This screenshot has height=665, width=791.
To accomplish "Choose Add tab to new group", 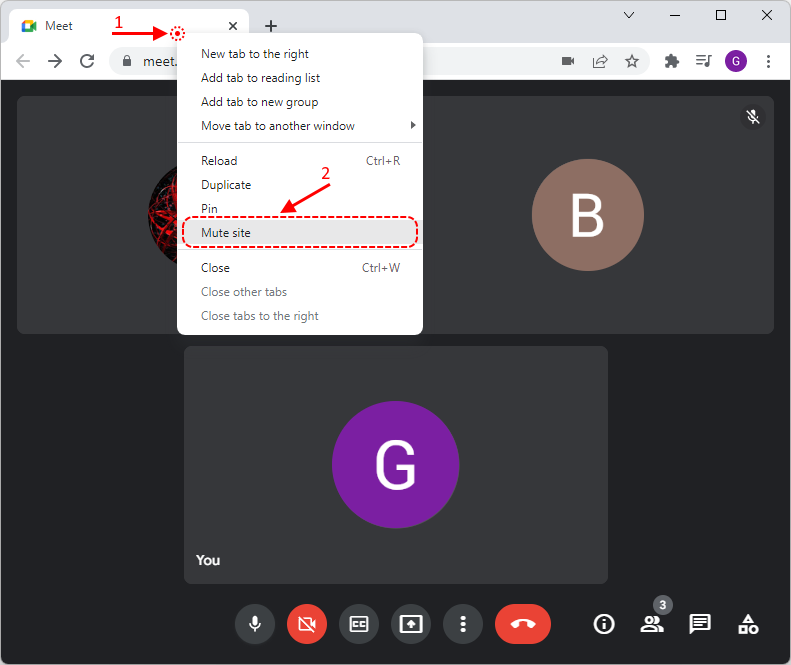I will (x=300, y=102).
